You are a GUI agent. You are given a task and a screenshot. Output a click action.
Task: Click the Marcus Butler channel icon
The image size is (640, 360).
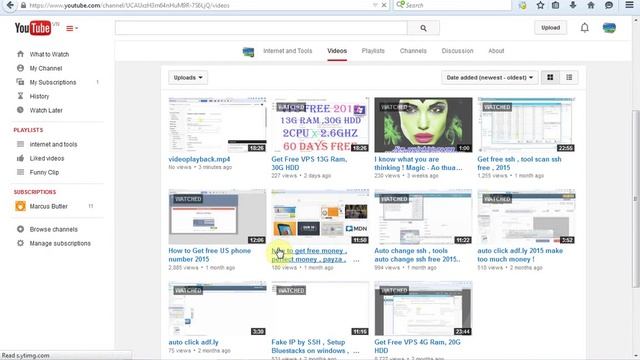pyautogui.click(x=20, y=206)
